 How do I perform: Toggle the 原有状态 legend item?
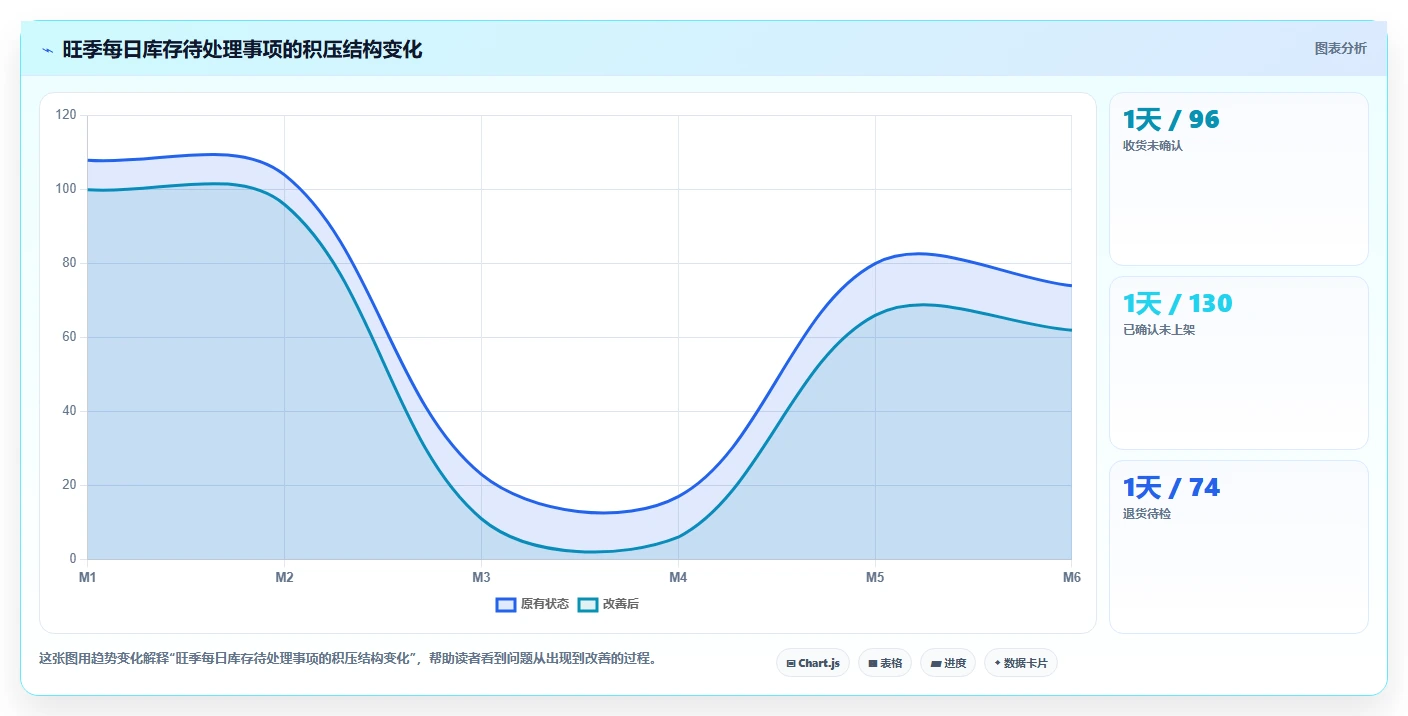pyautogui.click(x=533, y=604)
